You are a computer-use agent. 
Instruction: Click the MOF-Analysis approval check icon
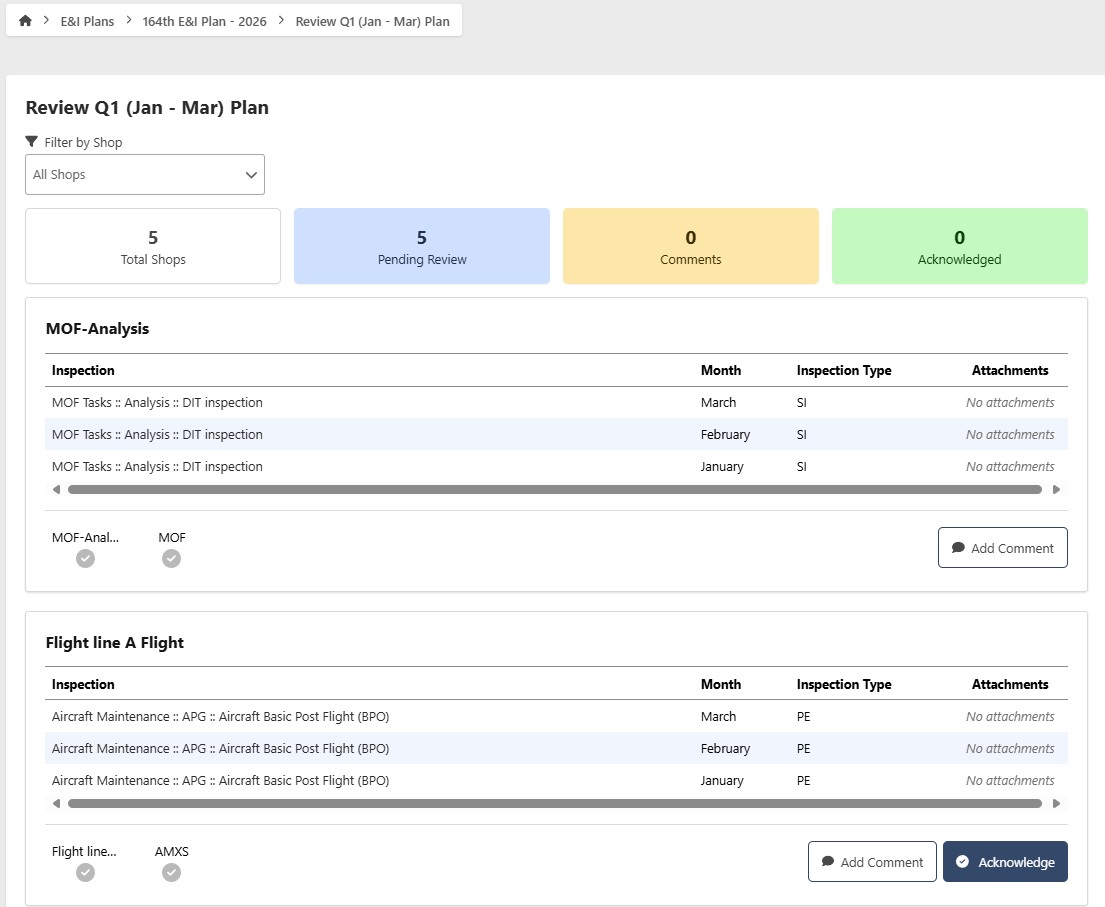click(86, 559)
